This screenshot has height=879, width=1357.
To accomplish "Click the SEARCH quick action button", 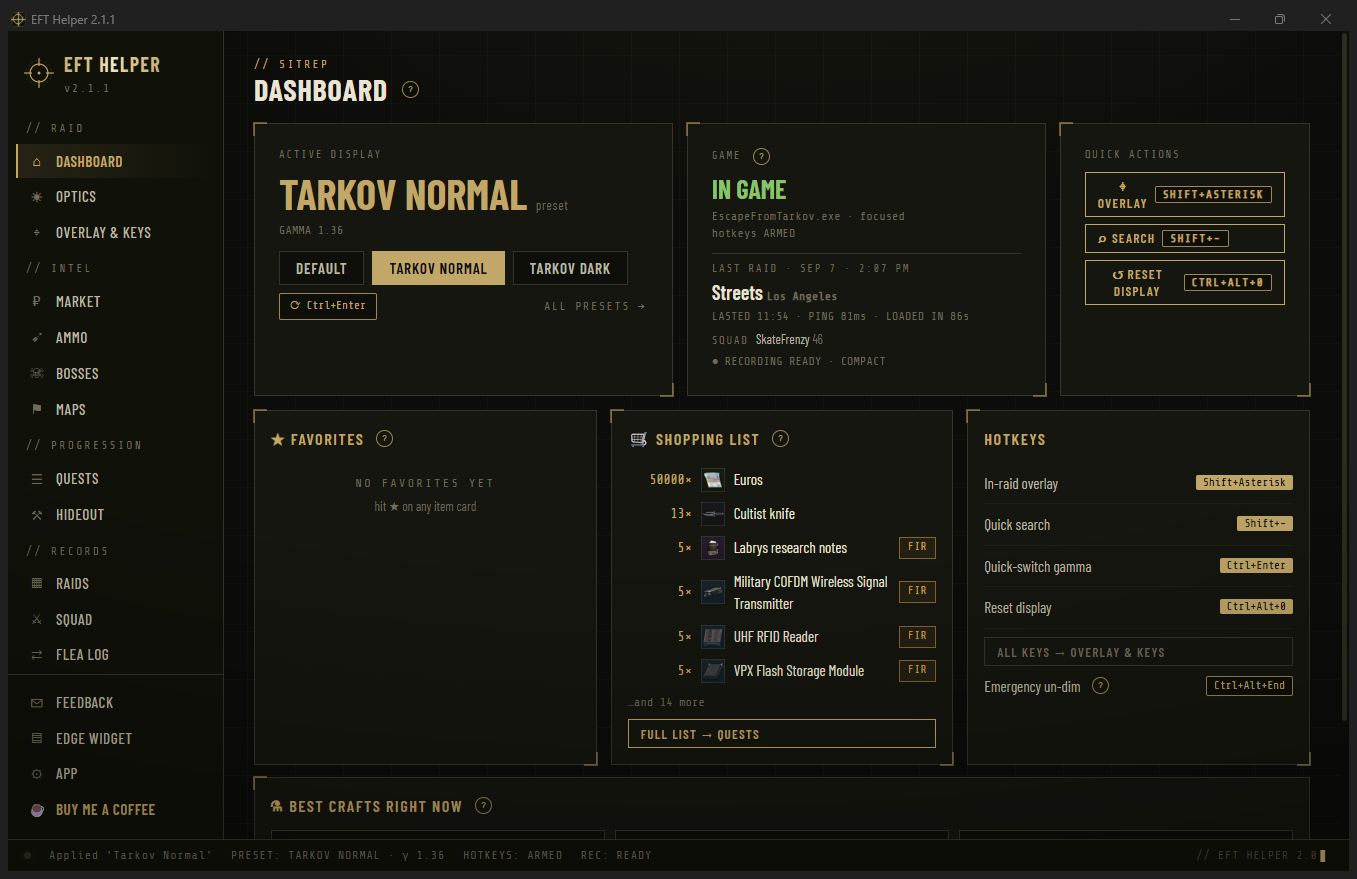I will pyautogui.click(x=1184, y=239).
